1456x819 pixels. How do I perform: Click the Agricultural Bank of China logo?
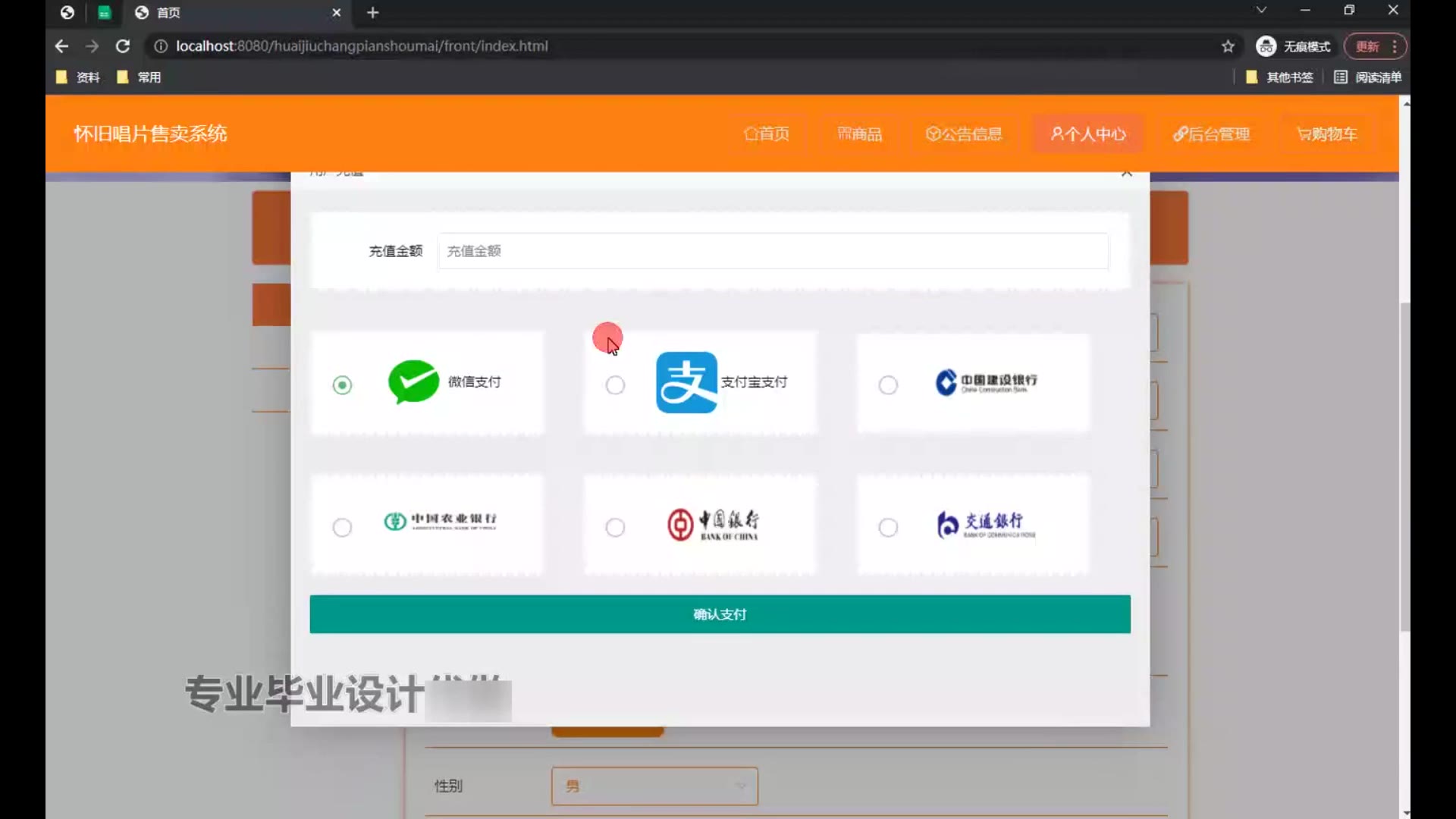click(x=440, y=521)
